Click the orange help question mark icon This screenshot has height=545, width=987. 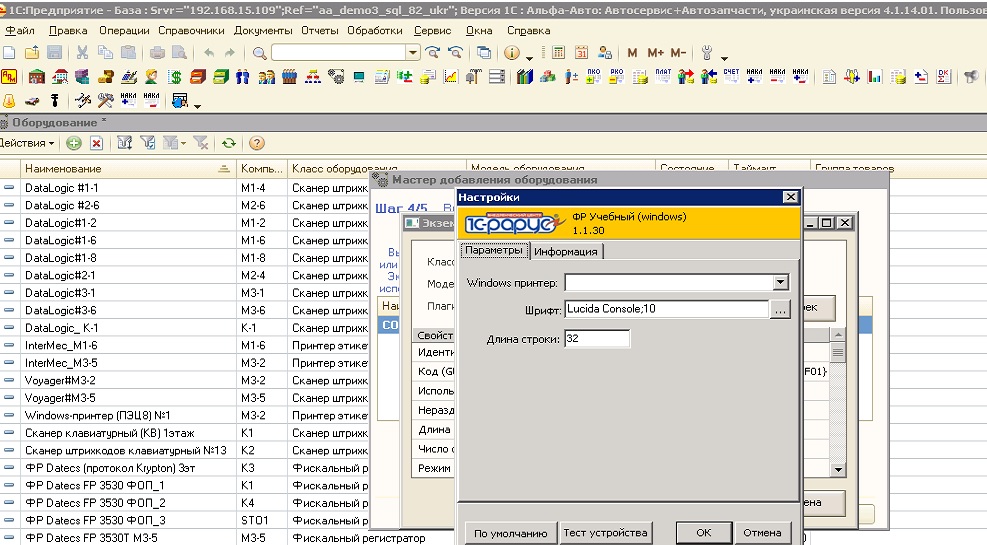(x=256, y=143)
